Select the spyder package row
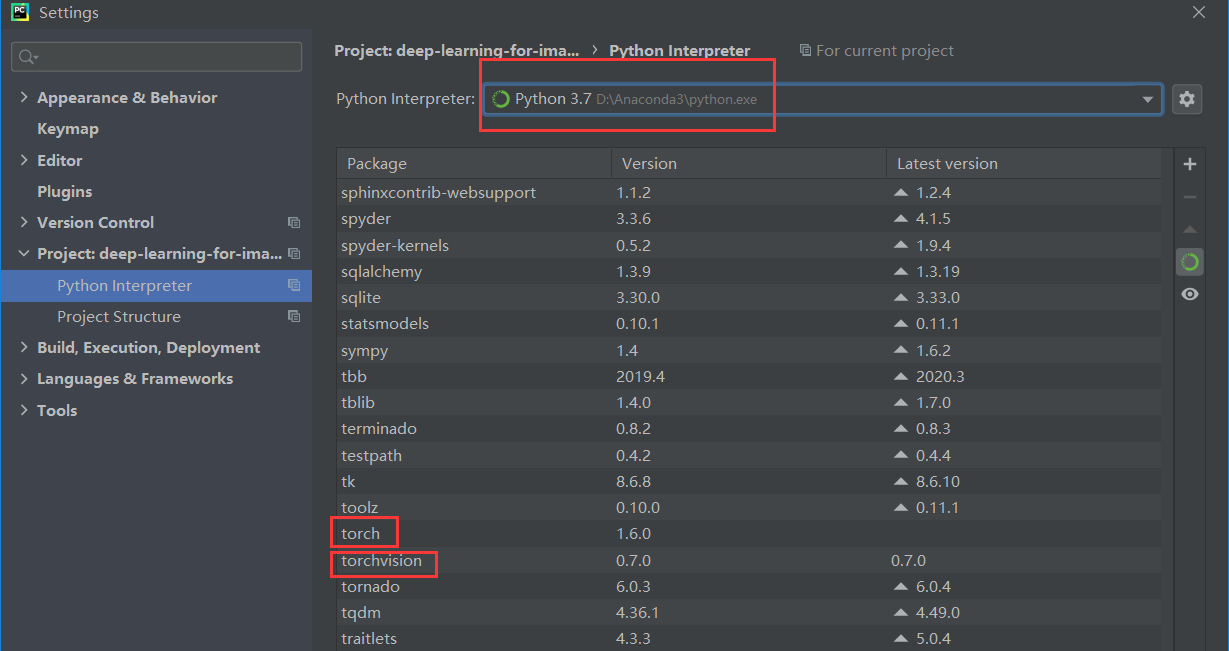 coord(750,218)
